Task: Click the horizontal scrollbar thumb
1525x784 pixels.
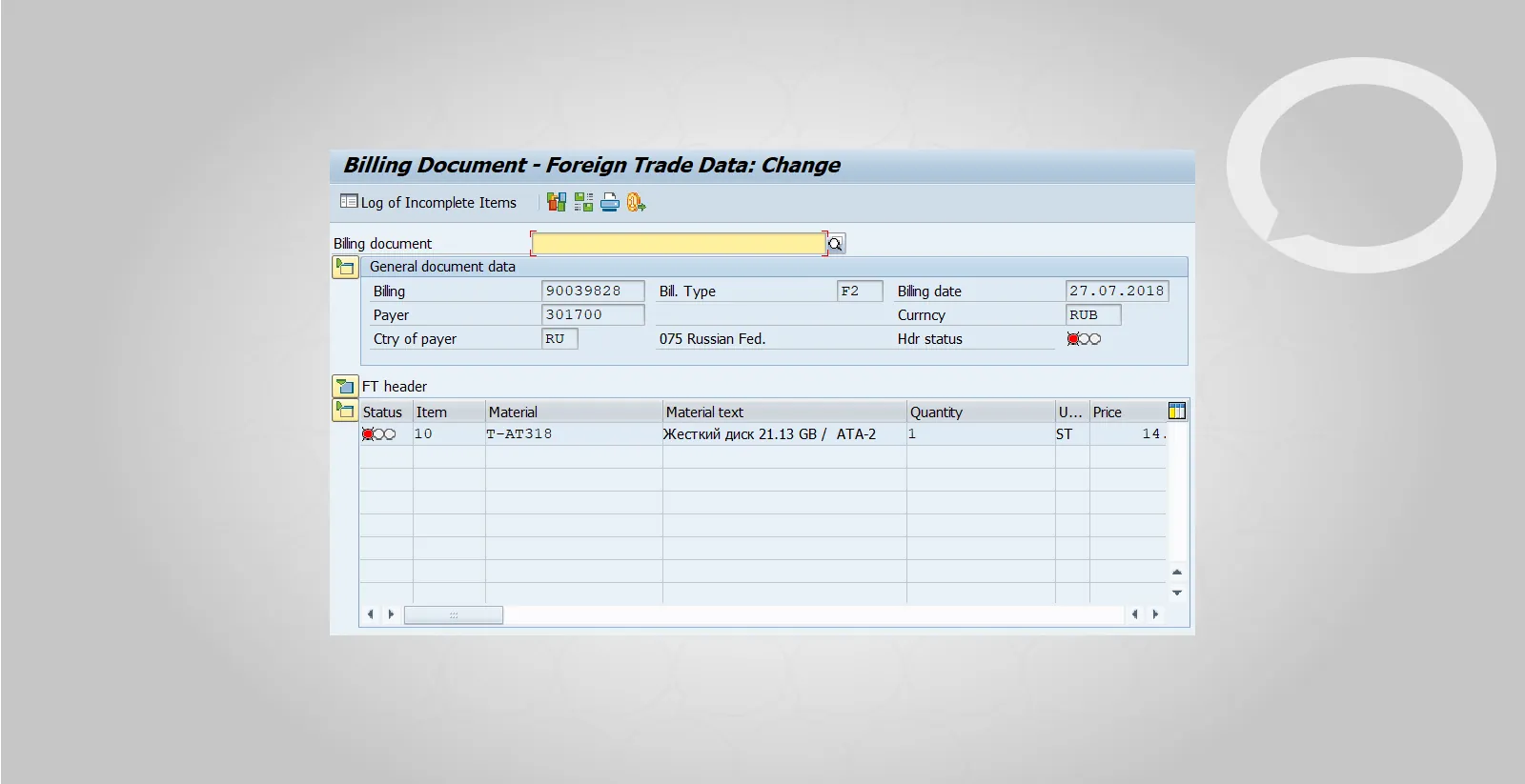Action: pyautogui.click(x=454, y=615)
